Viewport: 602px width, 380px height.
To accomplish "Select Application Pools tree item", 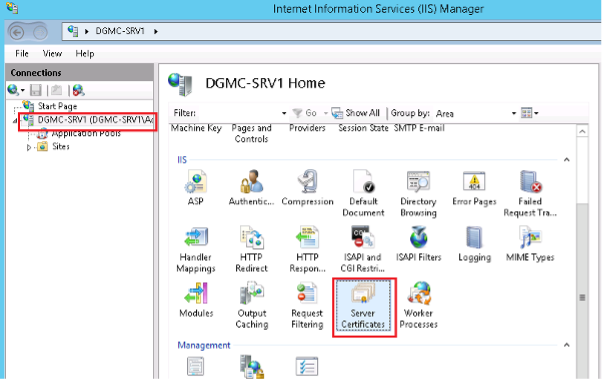I will click(x=86, y=133).
